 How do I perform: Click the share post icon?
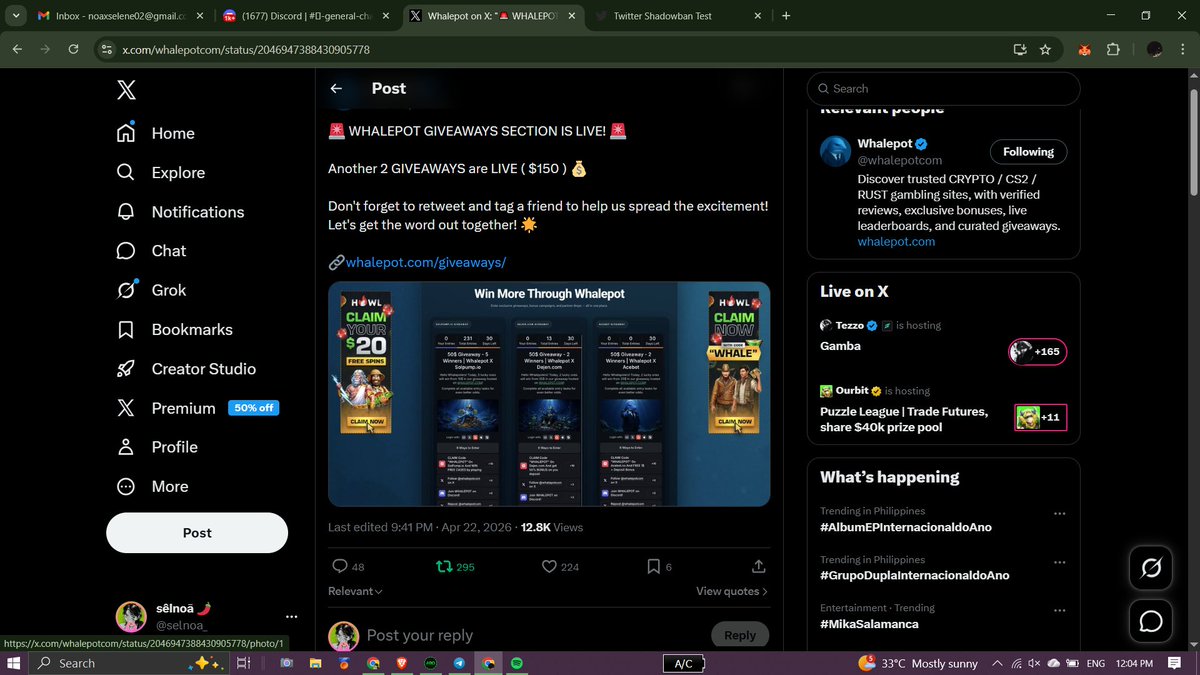pyautogui.click(x=759, y=566)
